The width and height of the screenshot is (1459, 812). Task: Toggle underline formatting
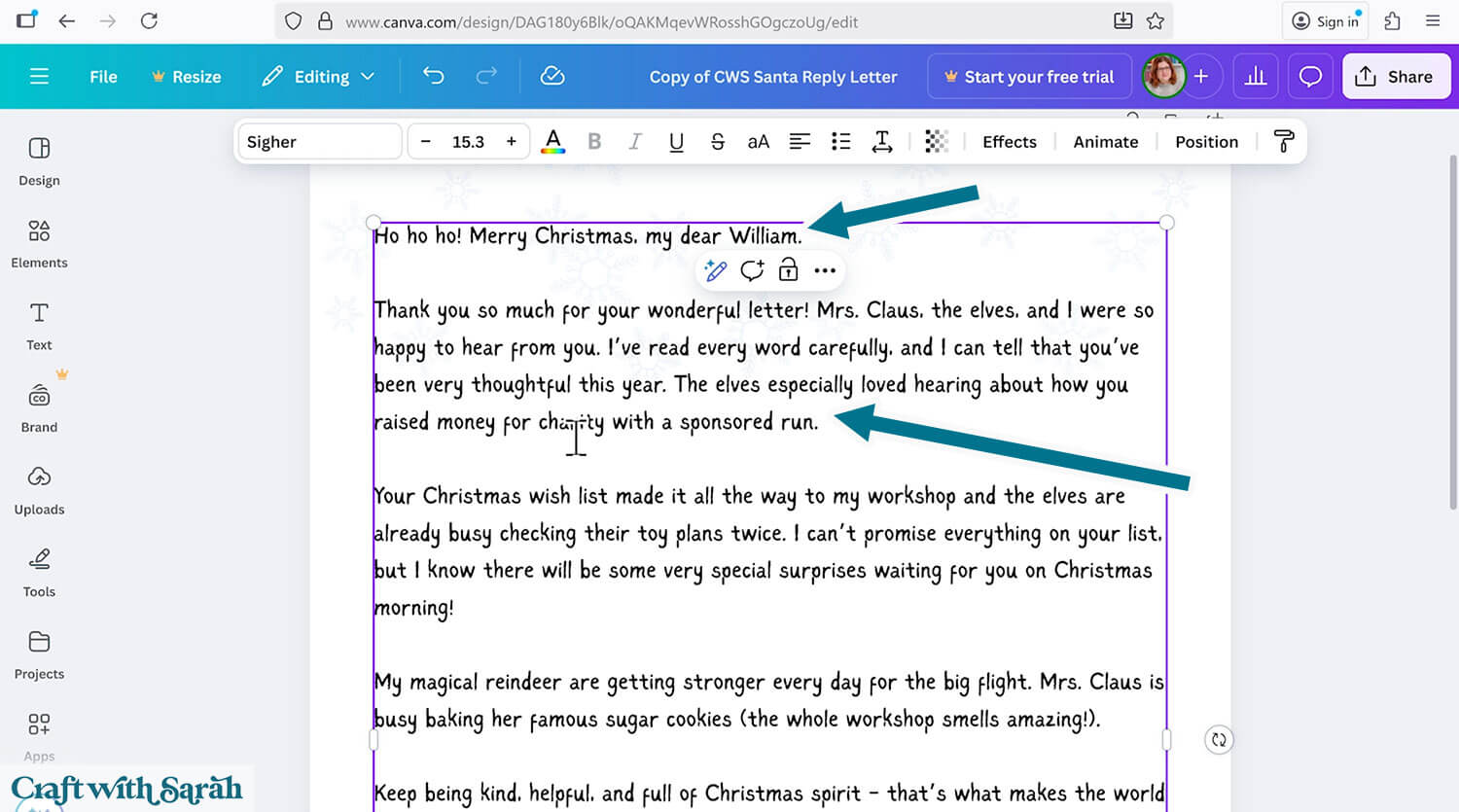point(676,141)
